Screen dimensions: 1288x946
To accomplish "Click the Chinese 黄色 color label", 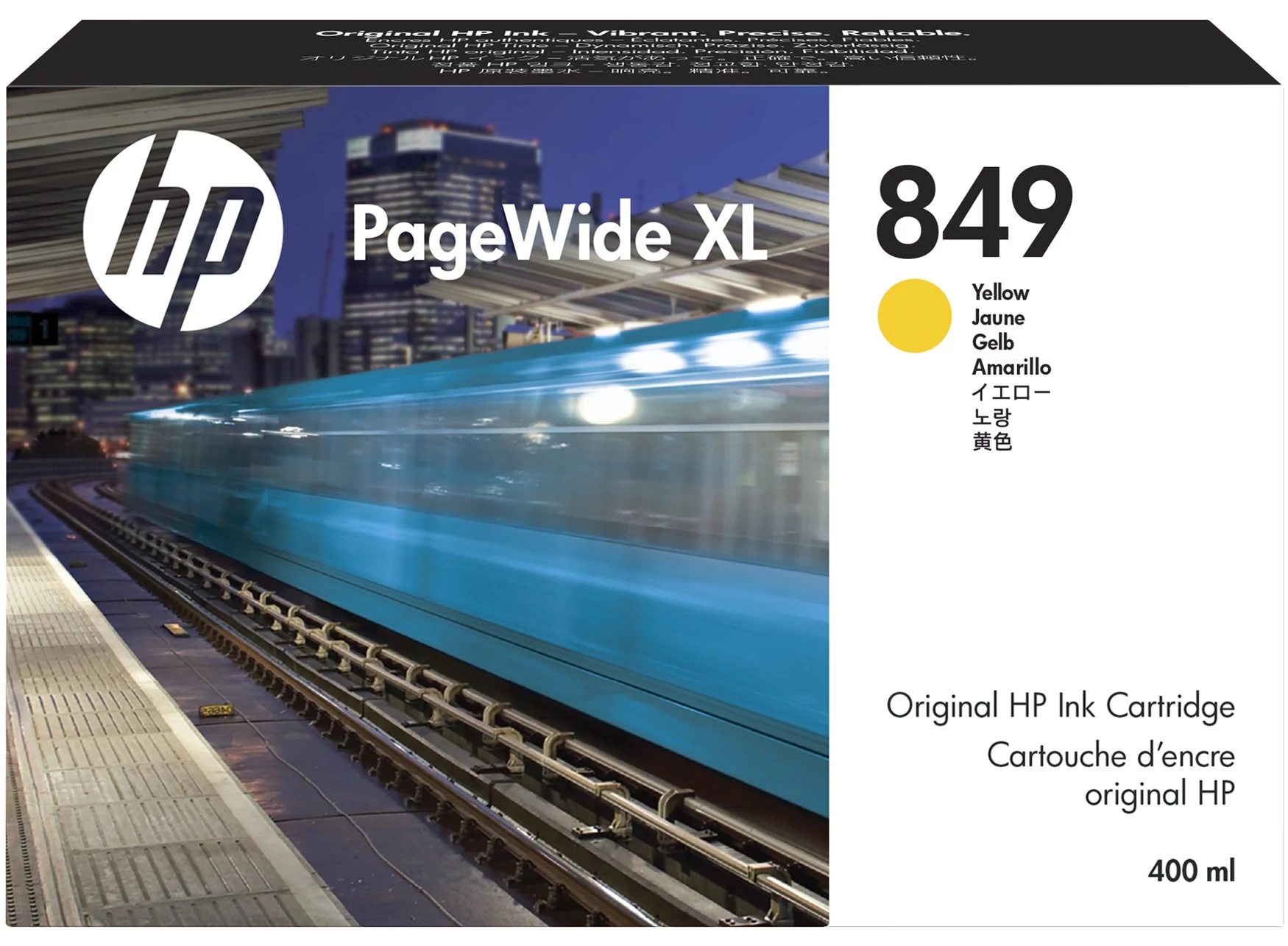I will [991, 442].
